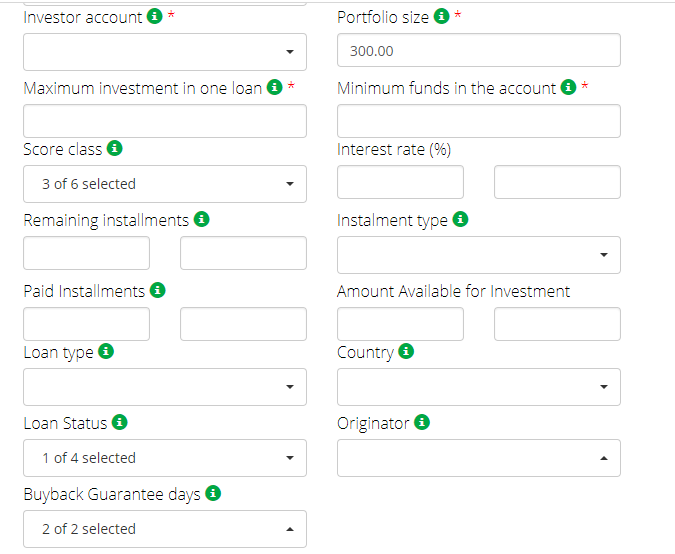Open the Investor account dropdown
Screen dimensions: 675x554
[x=164, y=52]
